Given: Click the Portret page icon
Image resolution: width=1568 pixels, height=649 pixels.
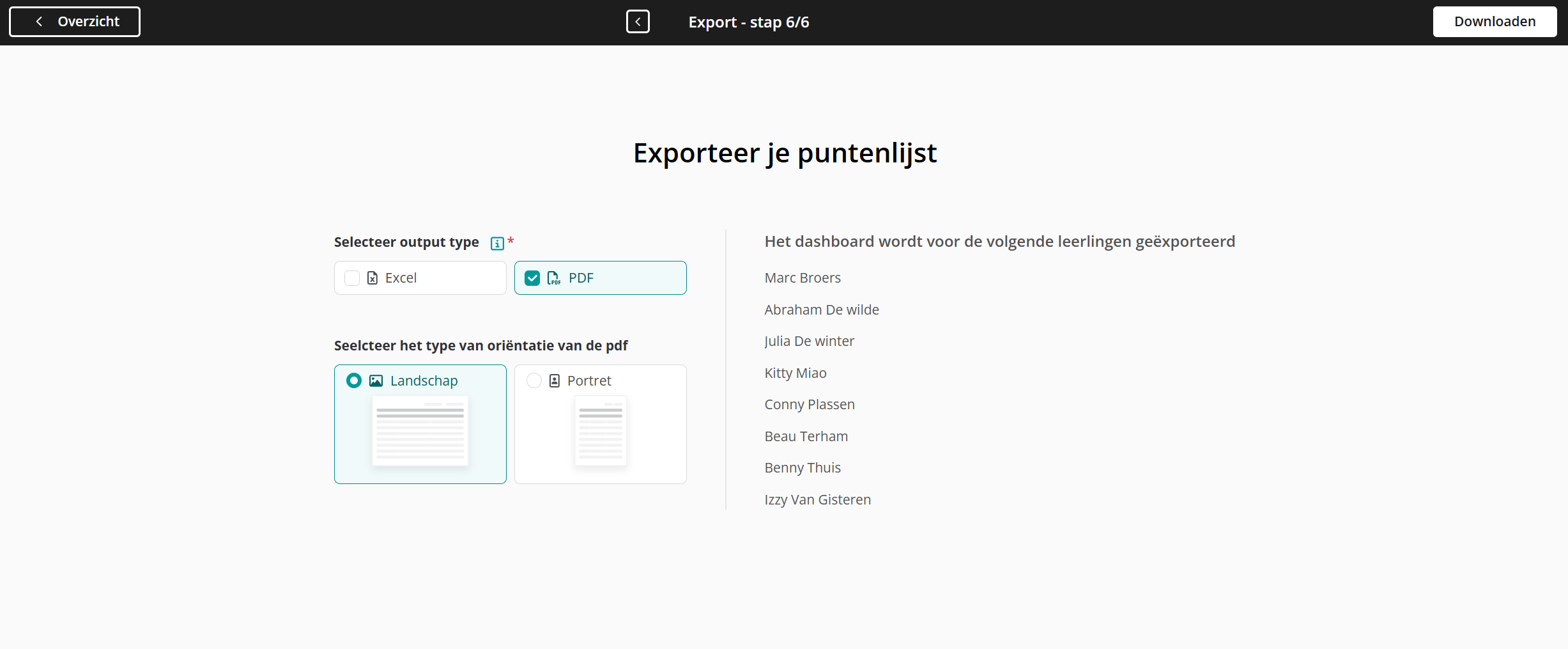Looking at the screenshot, I should point(555,381).
